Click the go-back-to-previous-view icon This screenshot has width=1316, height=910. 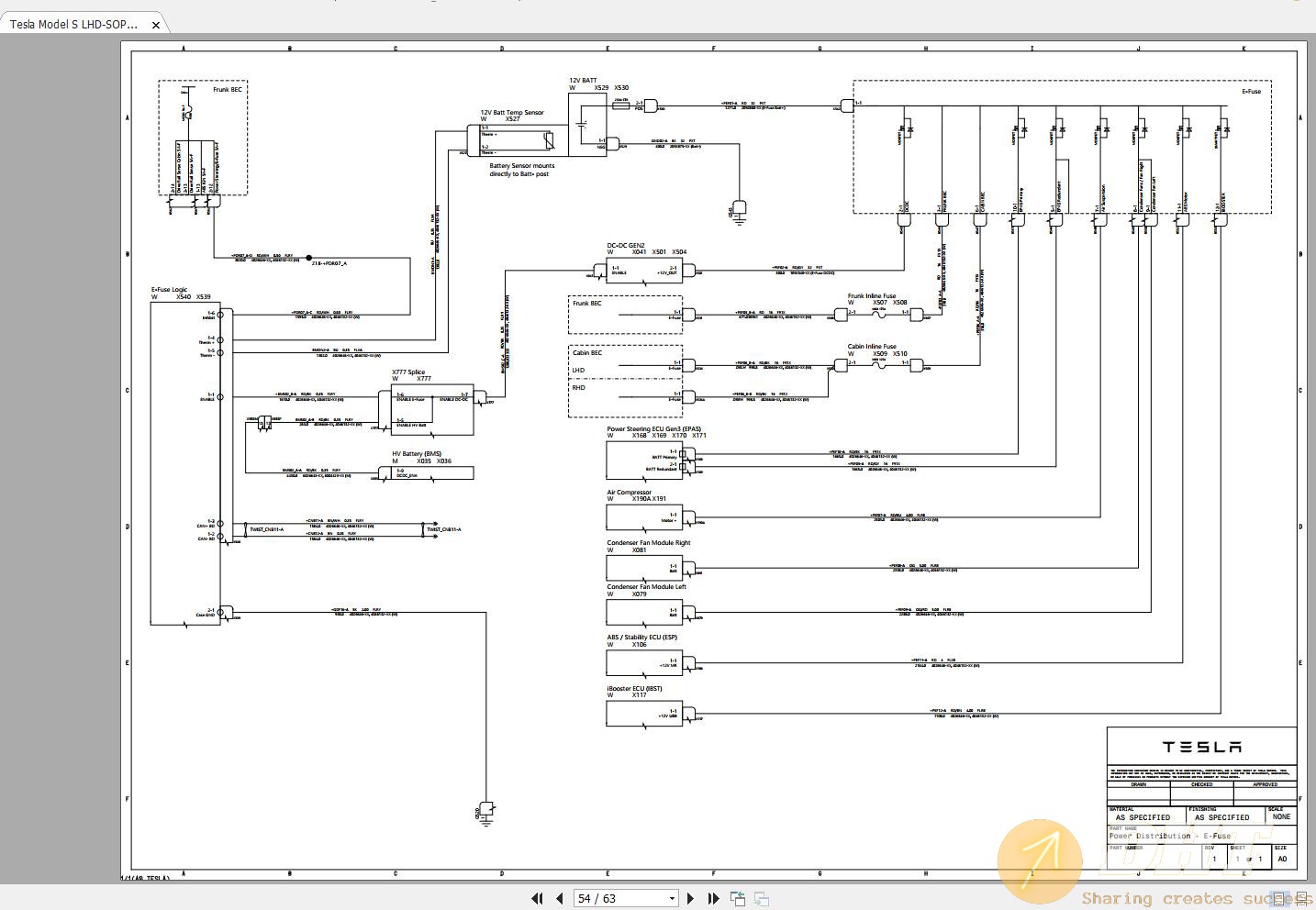738,899
